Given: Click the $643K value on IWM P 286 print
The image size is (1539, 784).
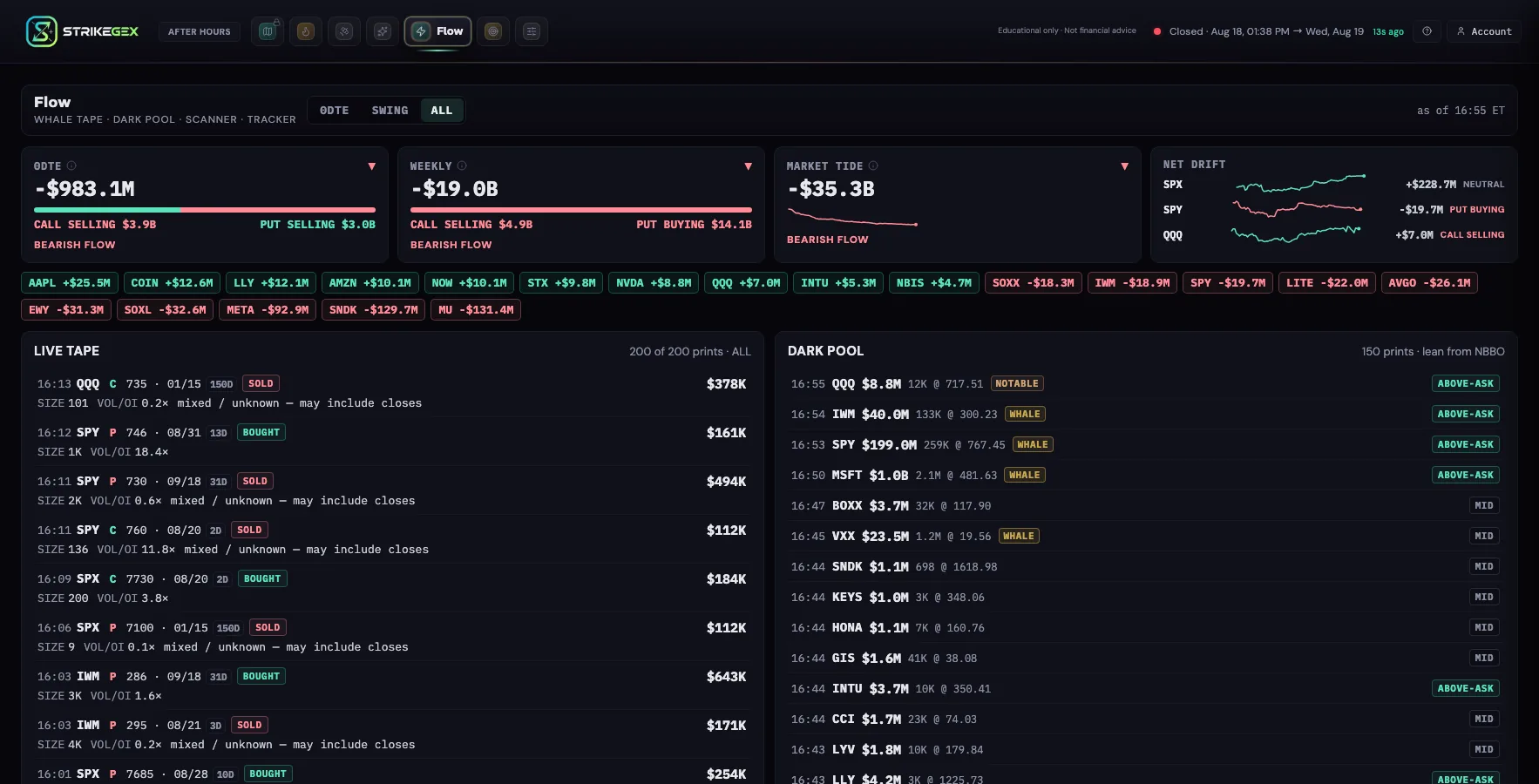Looking at the screenshot, I should point(726,677).
